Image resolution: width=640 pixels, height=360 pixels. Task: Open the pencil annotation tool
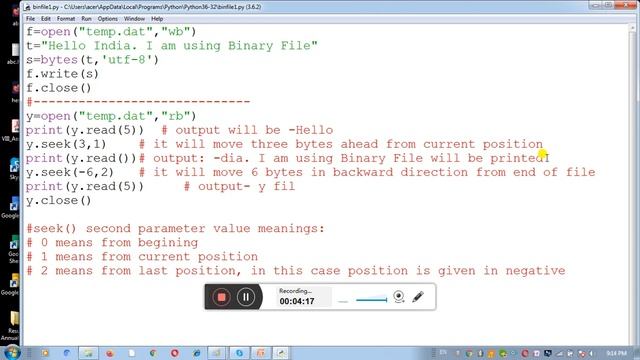click(x=418, y=297)
